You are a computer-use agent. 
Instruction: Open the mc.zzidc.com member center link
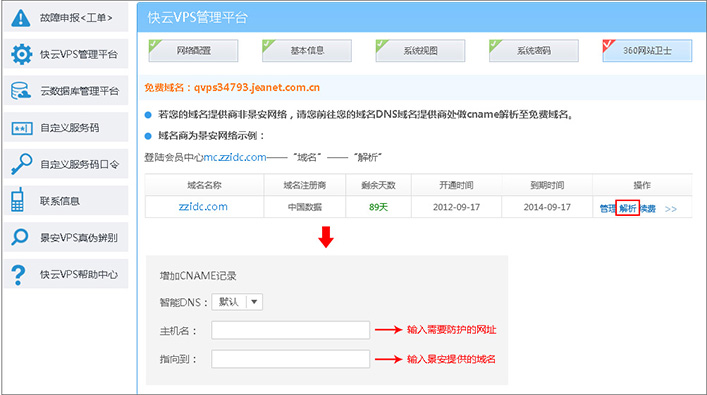point(235,157)
